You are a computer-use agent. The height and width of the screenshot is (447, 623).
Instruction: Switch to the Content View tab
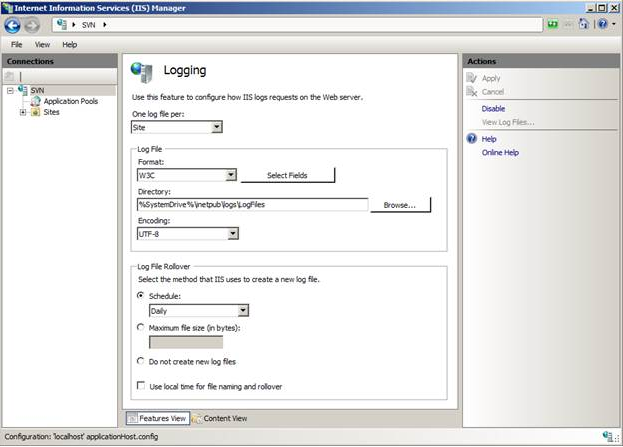pyautogui.click(x=220, y=418)
